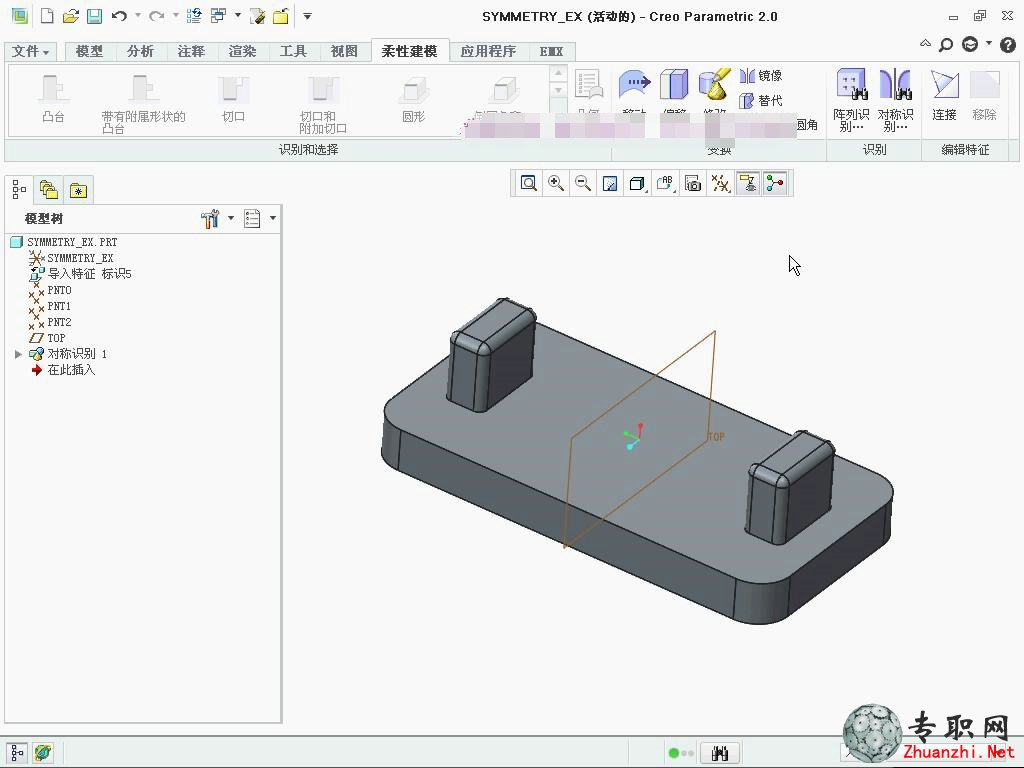Minimize the ribbon with the up chevron
The width and height of the screenshot is (1024, 768).
925,44
